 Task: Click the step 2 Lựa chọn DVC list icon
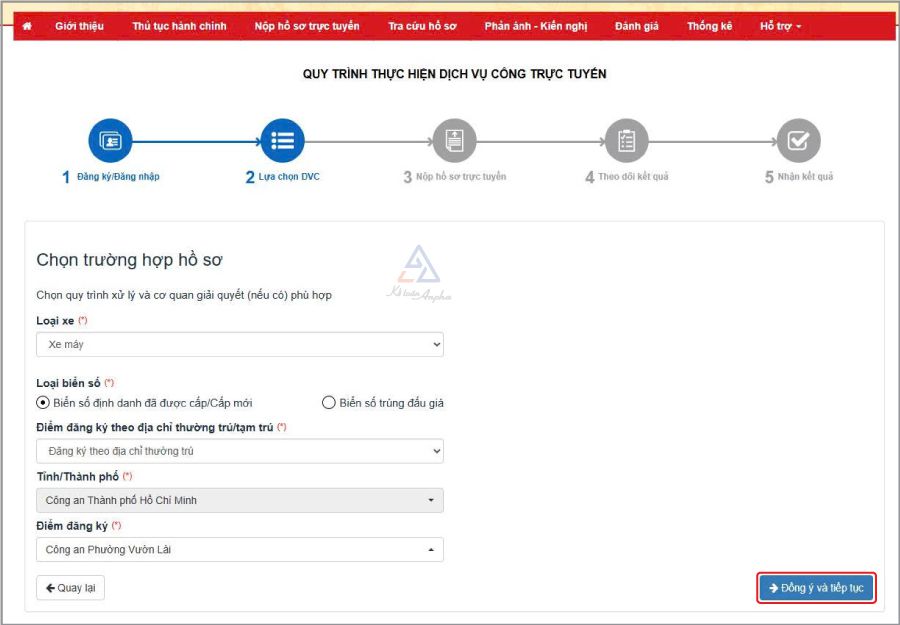point(282,141)
